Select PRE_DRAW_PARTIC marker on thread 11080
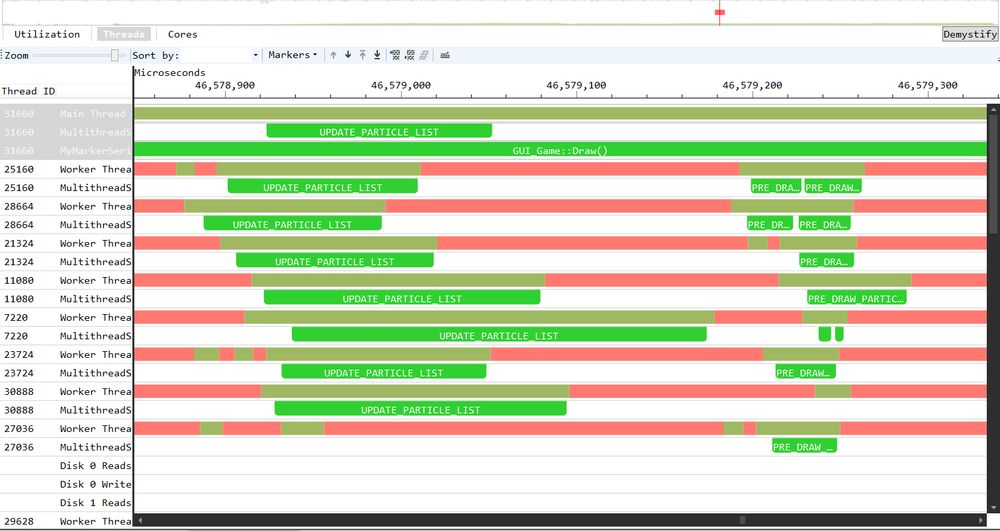 click(x=857, y=298)
